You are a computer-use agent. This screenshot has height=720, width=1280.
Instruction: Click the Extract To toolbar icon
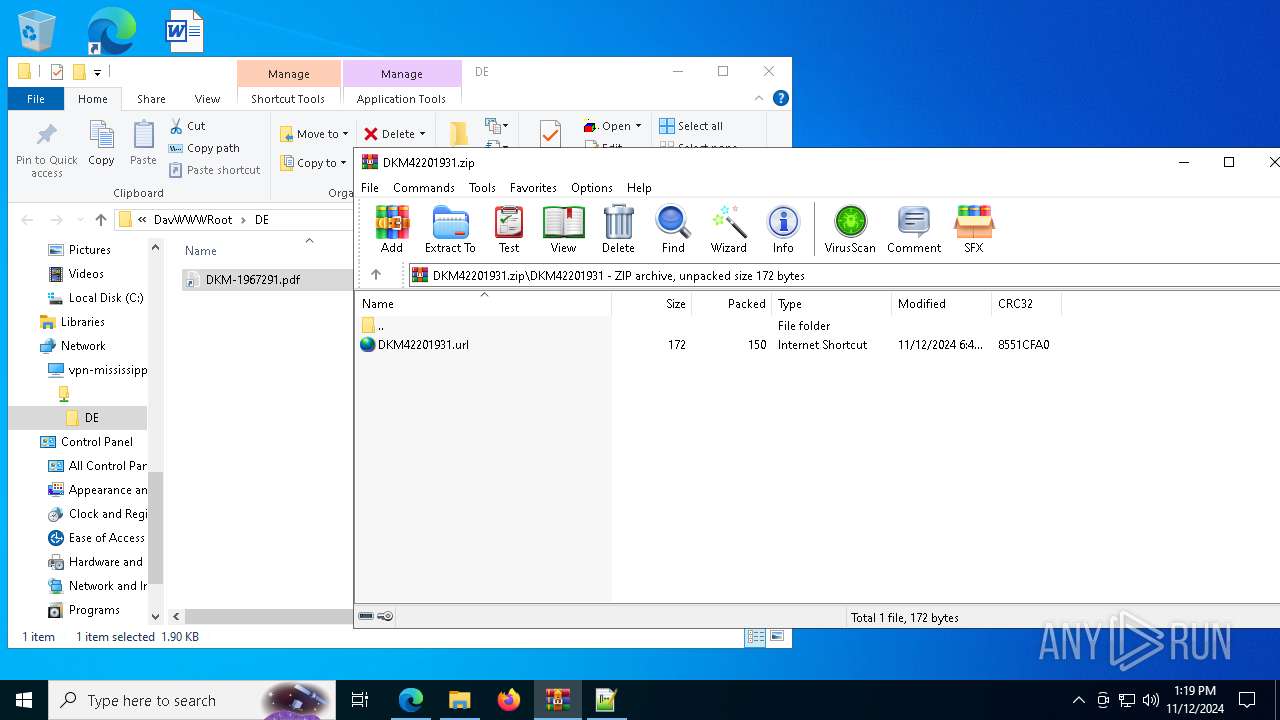click(450, 229)
